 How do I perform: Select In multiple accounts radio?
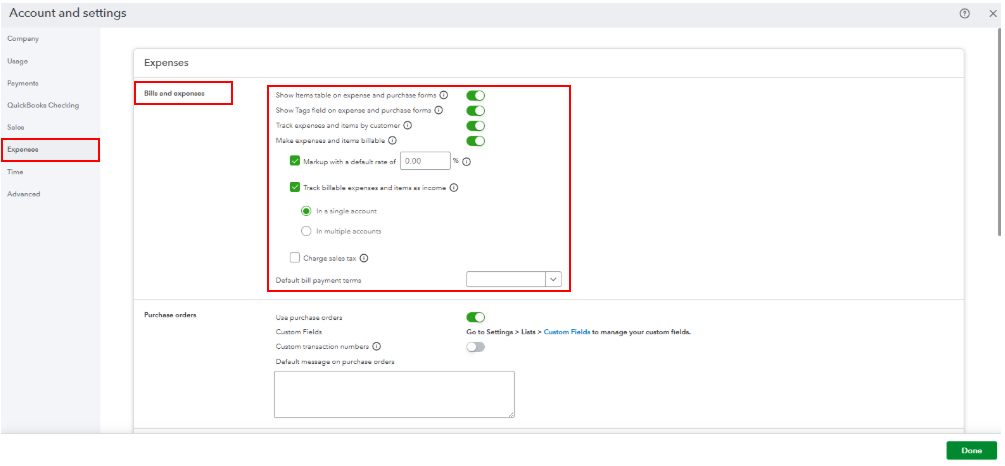(x=306, y=231)
